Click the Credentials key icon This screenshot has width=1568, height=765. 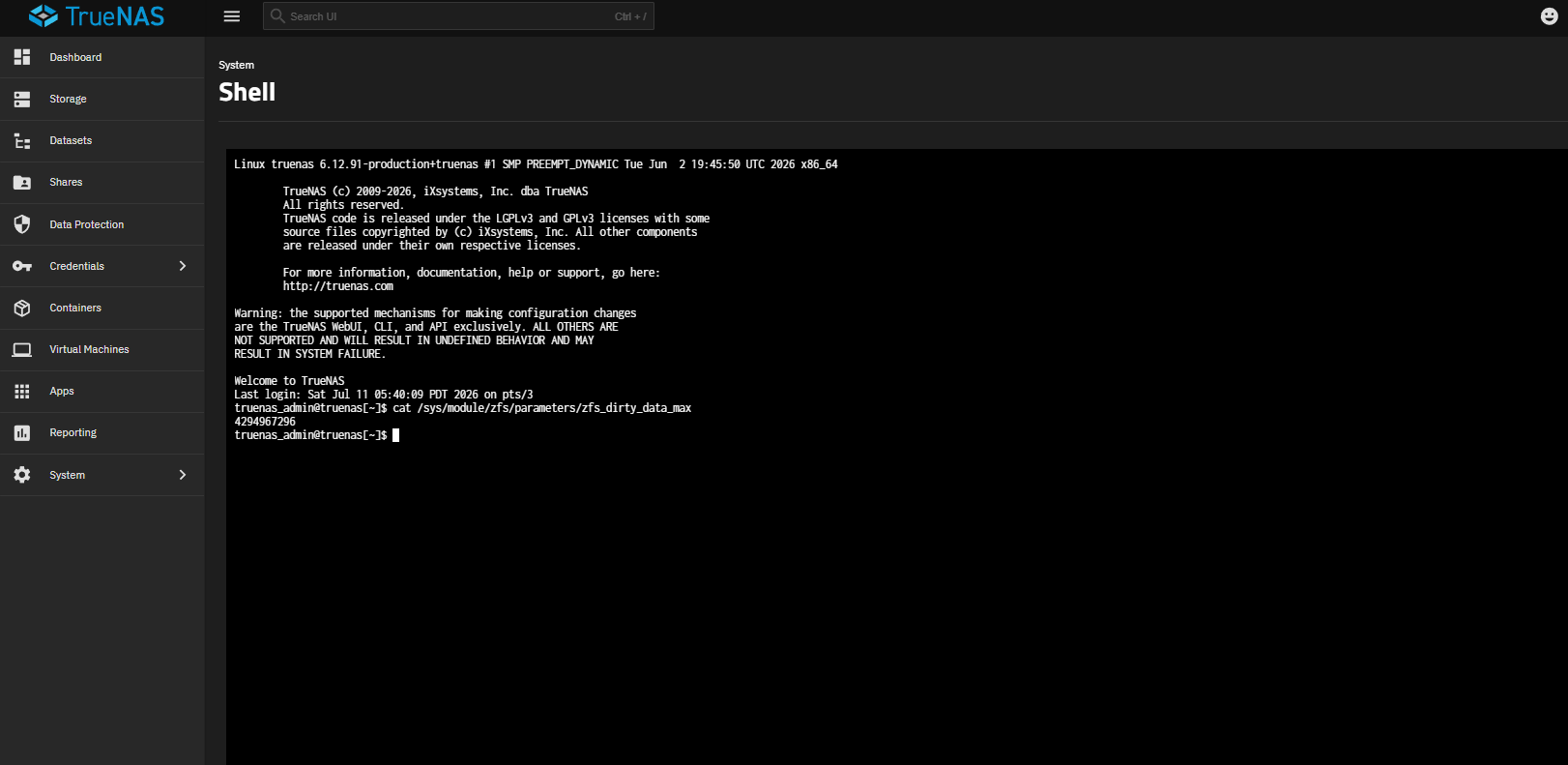point(22,266)
